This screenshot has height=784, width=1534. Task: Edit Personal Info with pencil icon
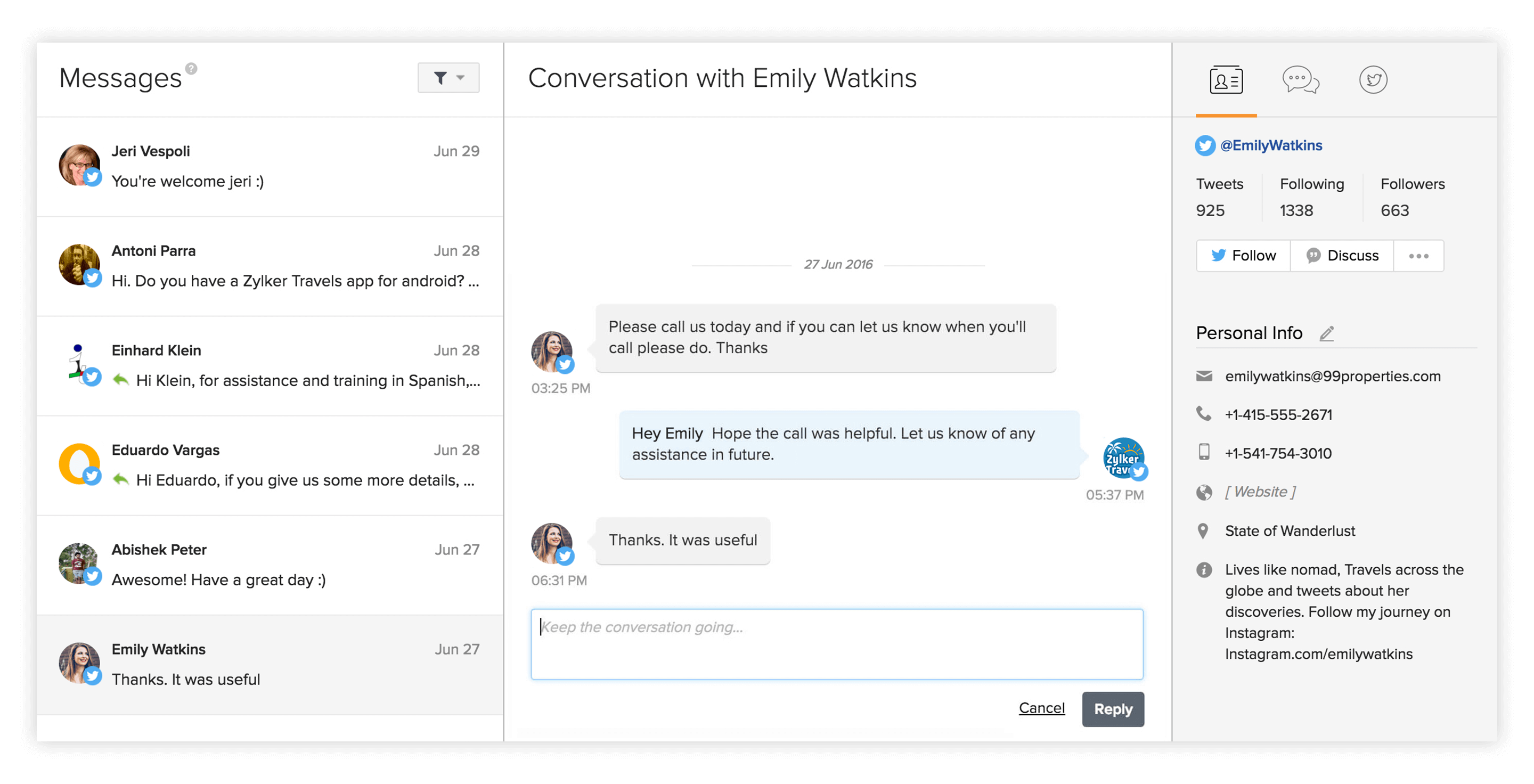pos(1326,333)
